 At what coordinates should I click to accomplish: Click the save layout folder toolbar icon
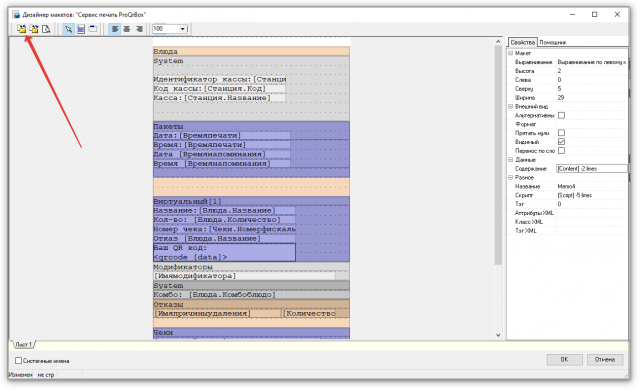(34, 29)
